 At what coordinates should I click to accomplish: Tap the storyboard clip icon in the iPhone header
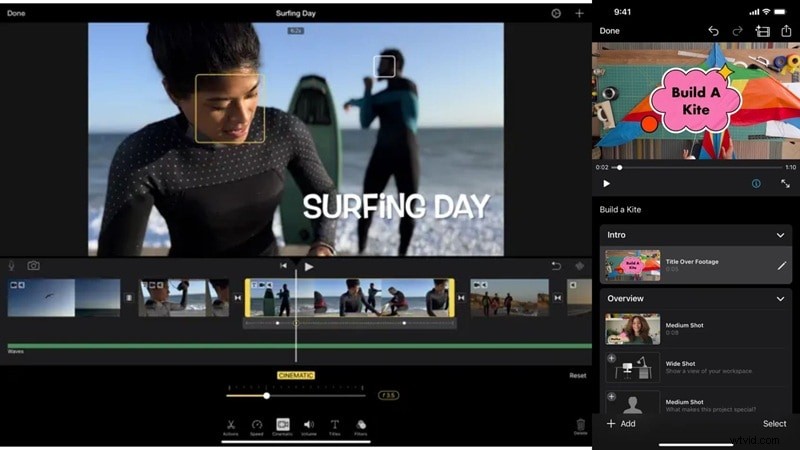coord(762,31)
